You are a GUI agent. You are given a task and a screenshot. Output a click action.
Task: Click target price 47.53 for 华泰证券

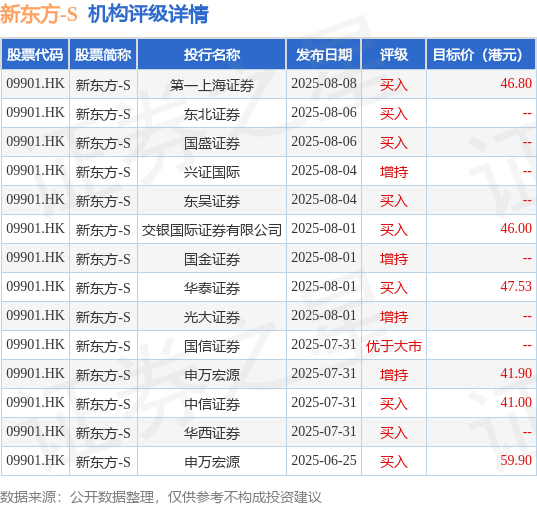click(516, 286)
